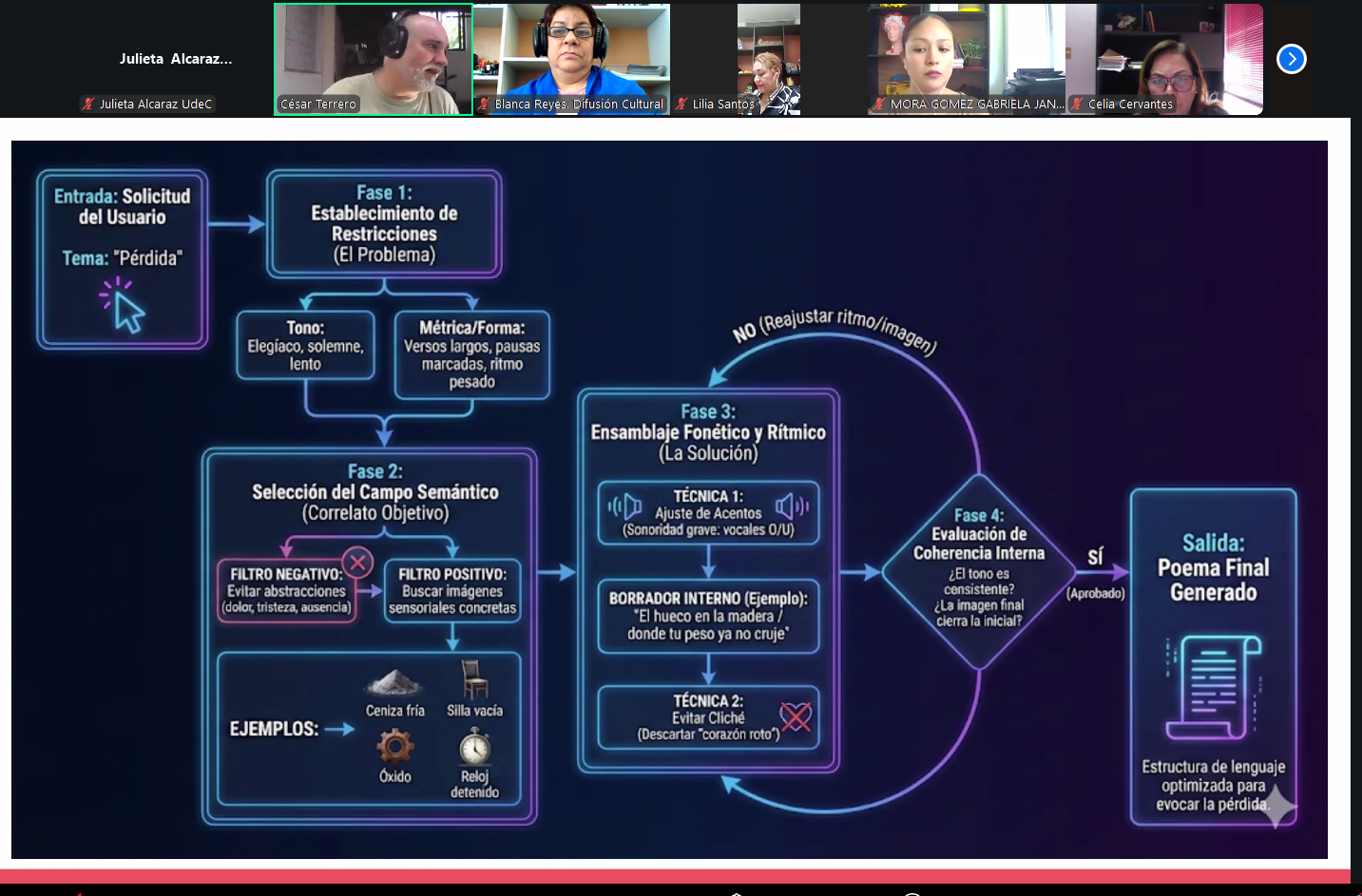The width and height of the screenshot is (1362, 896).
Task: Click the cursor icon under Tema "Pérdida"
Action: click(x=124, y=306)
